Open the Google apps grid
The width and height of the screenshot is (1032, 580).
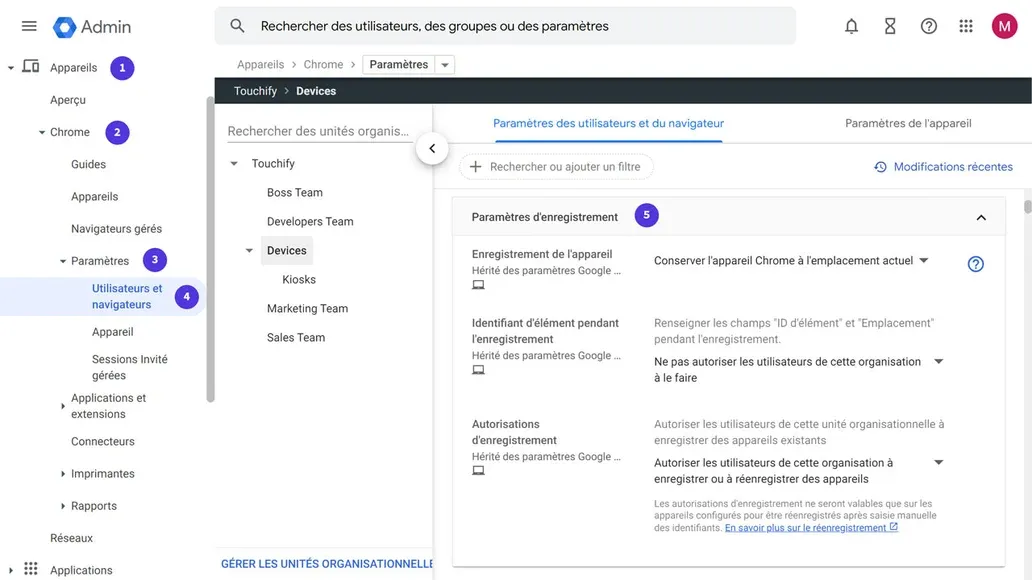click(965, 26)
